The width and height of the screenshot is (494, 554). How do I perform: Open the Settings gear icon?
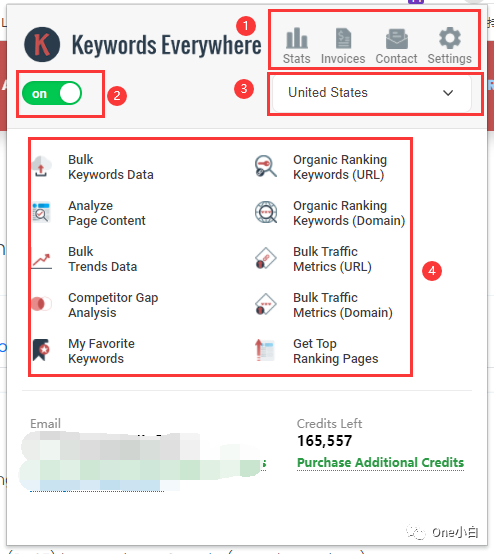pyautogui.click(x=450, y=38)
